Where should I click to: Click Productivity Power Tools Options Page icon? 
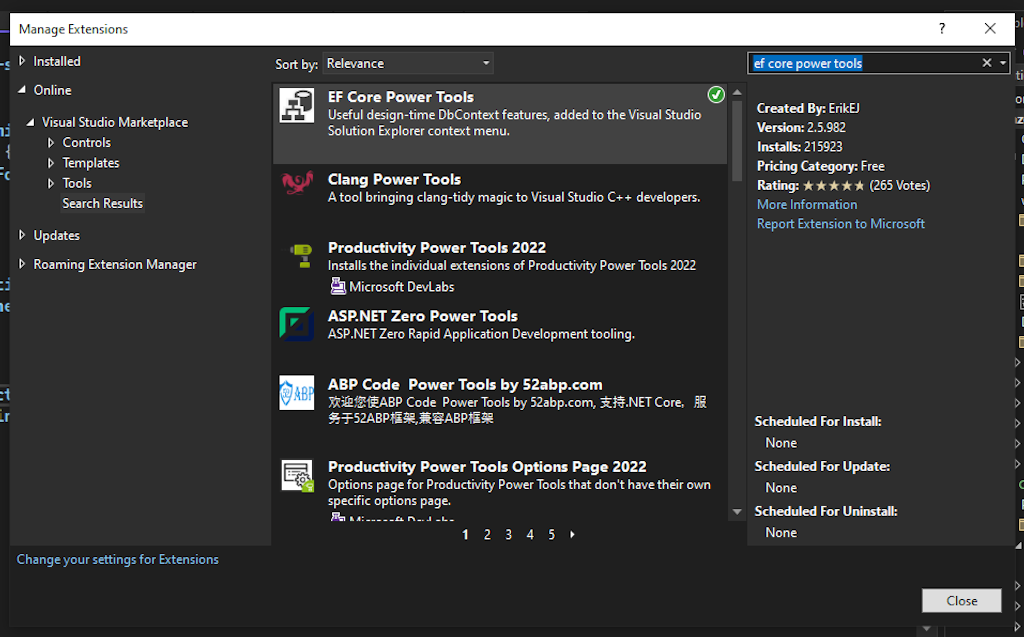[297, 475]
